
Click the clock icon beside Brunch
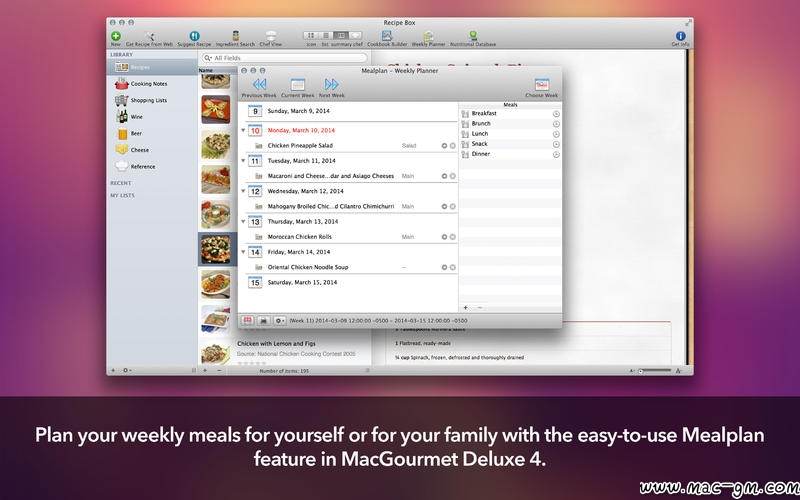[556, 124]
